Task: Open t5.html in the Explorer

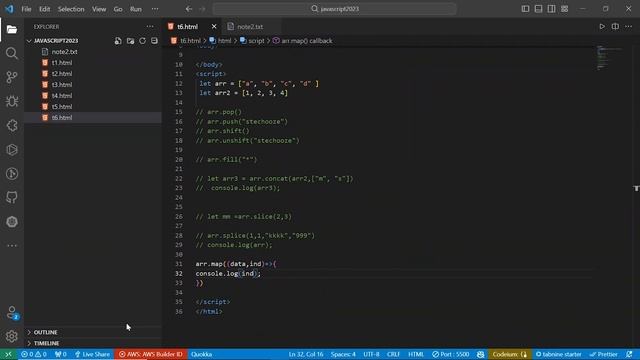Action: pyautogui.click(x=93, y=107)
